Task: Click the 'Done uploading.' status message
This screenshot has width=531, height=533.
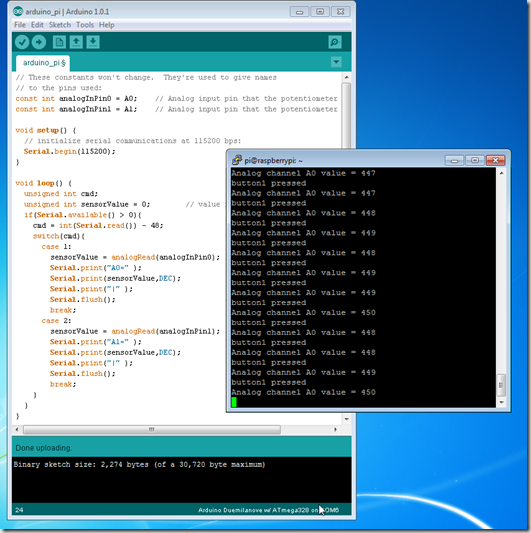Action: click(x=44, y=448)
